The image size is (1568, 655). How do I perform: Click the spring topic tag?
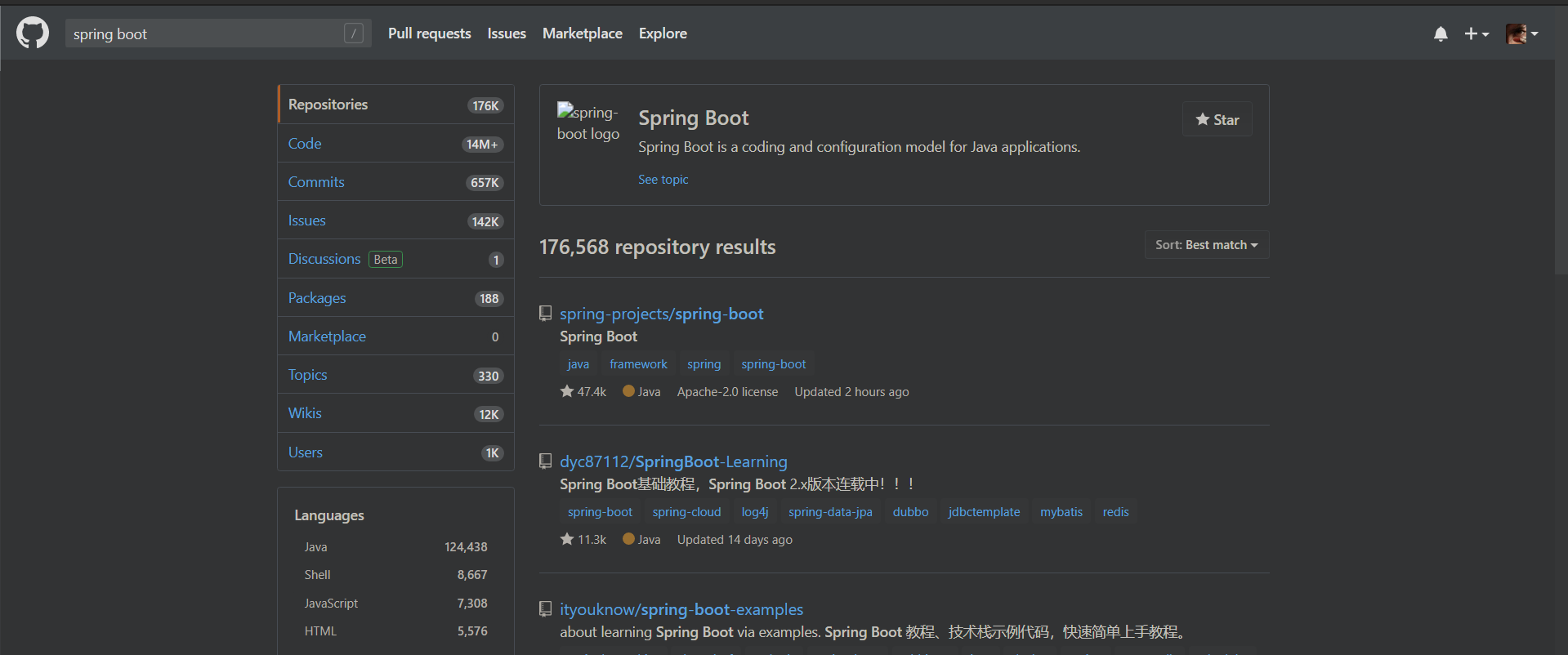704,364
